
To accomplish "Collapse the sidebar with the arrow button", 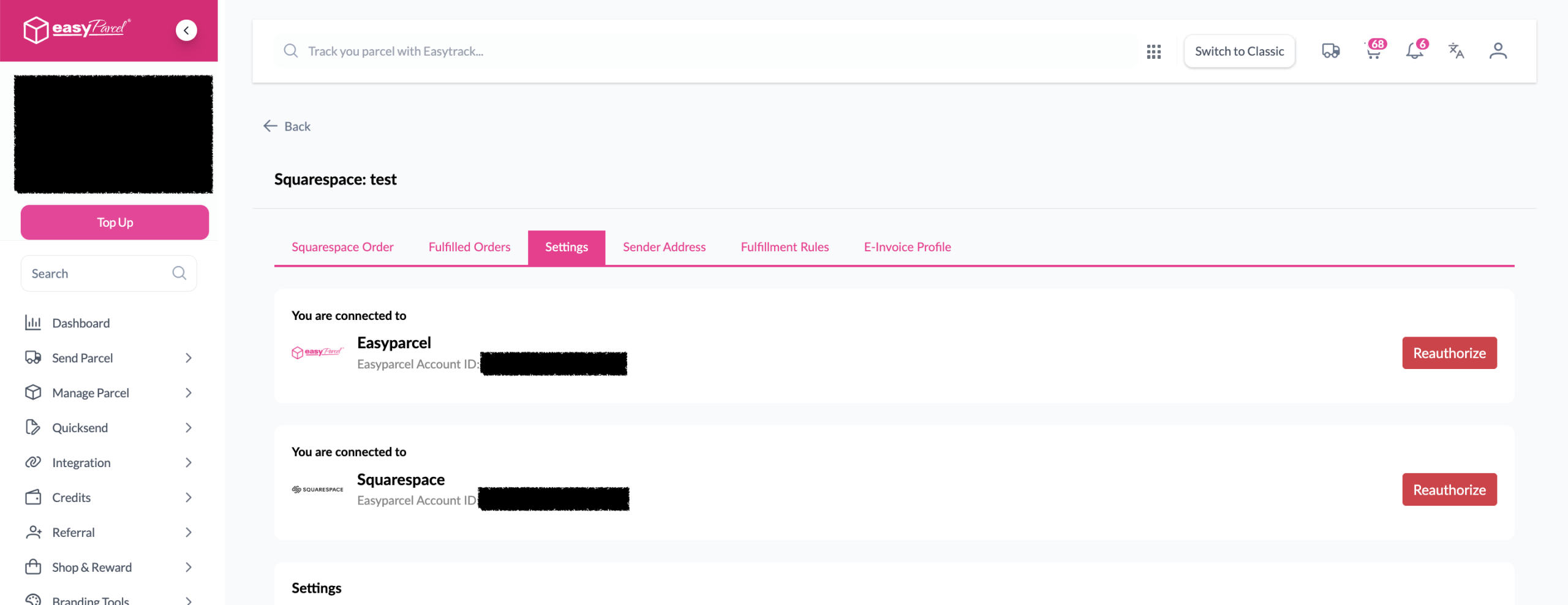I will coord(186,30).
